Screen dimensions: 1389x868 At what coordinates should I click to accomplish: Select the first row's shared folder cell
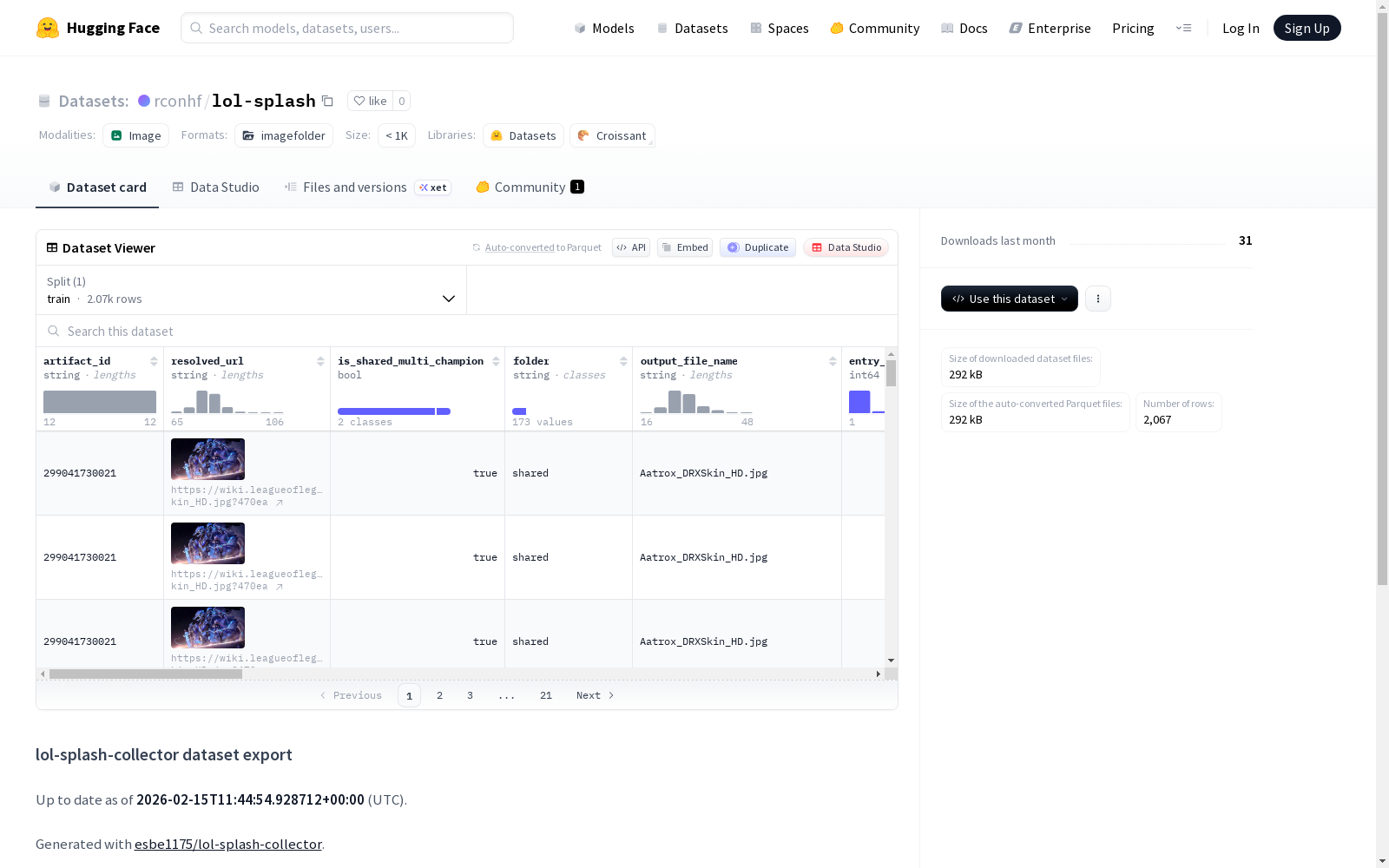[x=569, y=473]
